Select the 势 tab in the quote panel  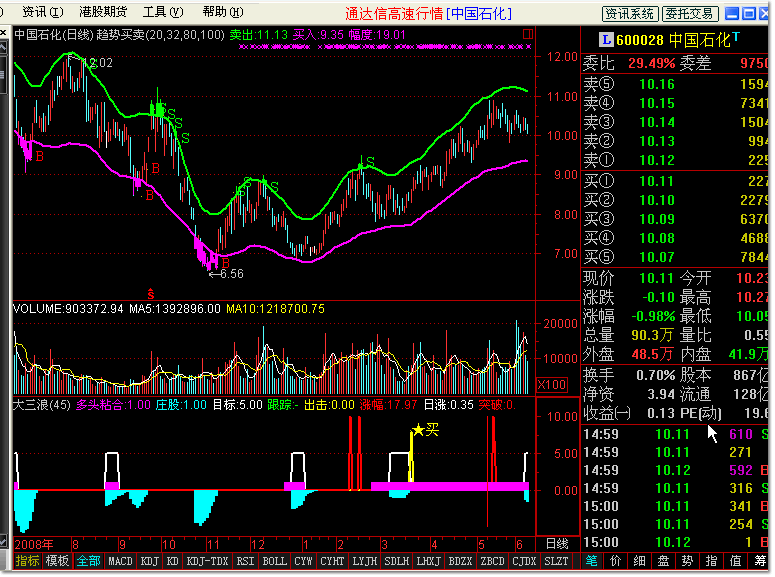pos(688,561)
